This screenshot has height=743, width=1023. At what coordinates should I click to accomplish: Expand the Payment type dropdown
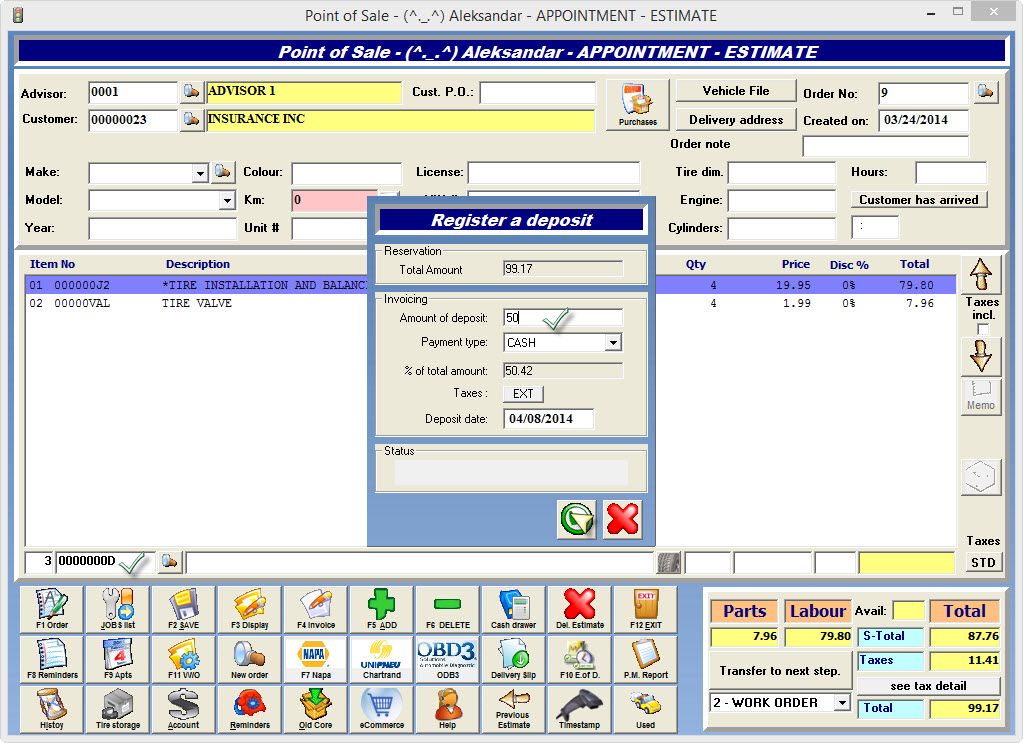(613, 342)
